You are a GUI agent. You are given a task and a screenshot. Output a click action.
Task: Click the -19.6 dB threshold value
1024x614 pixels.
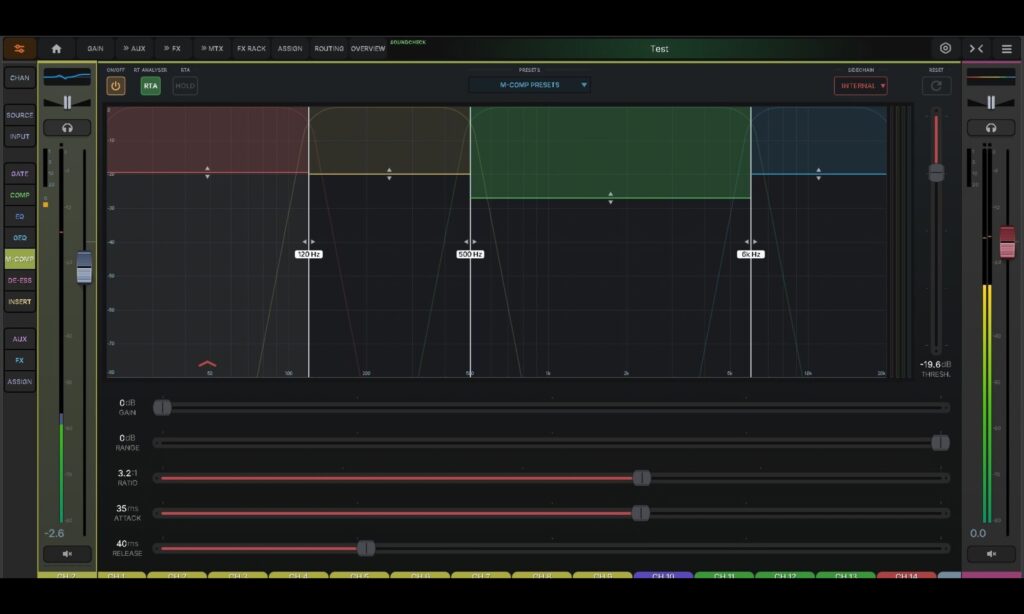coord(935,364)
